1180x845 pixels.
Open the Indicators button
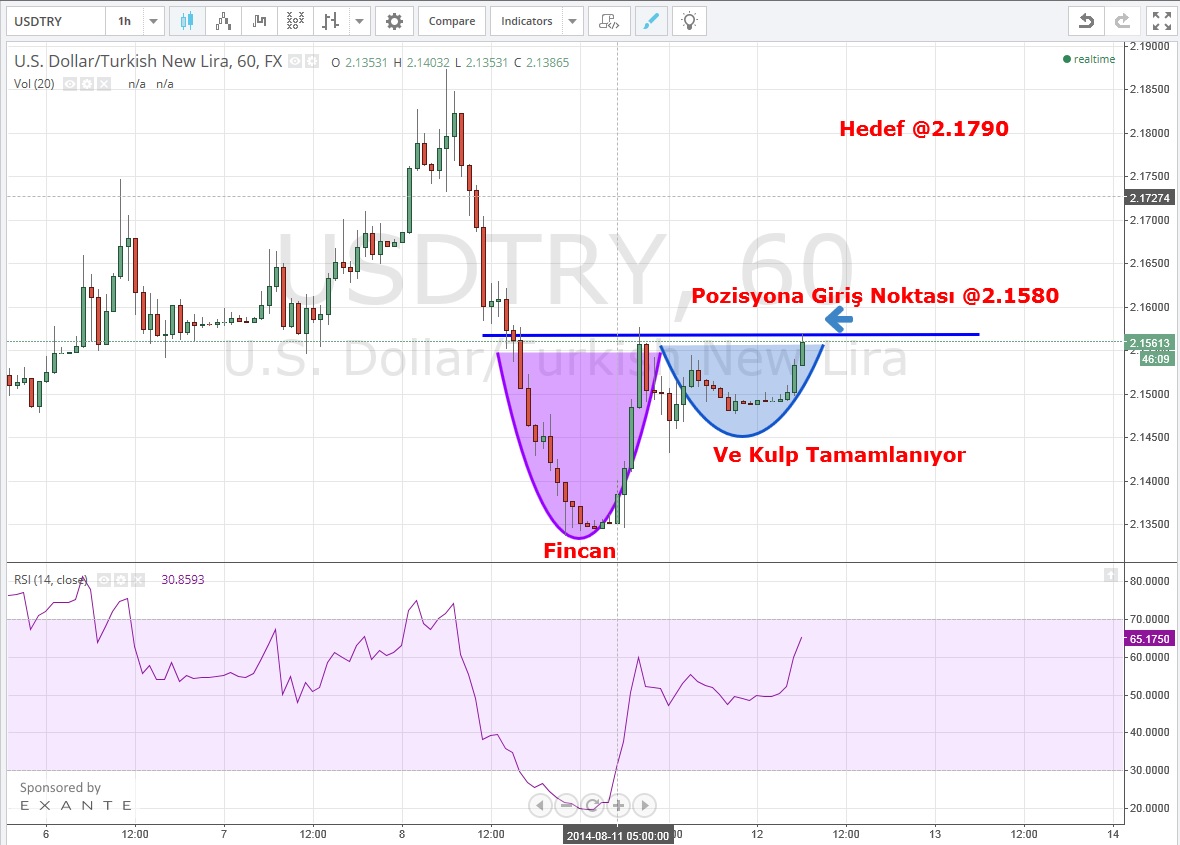[527, 21]
